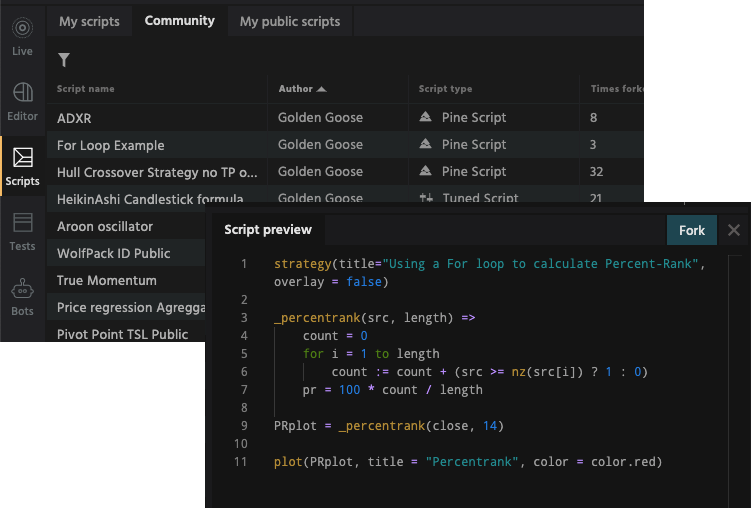Sort by Times forked column header
Screen dimensions: 751x508
pos(617,89)
